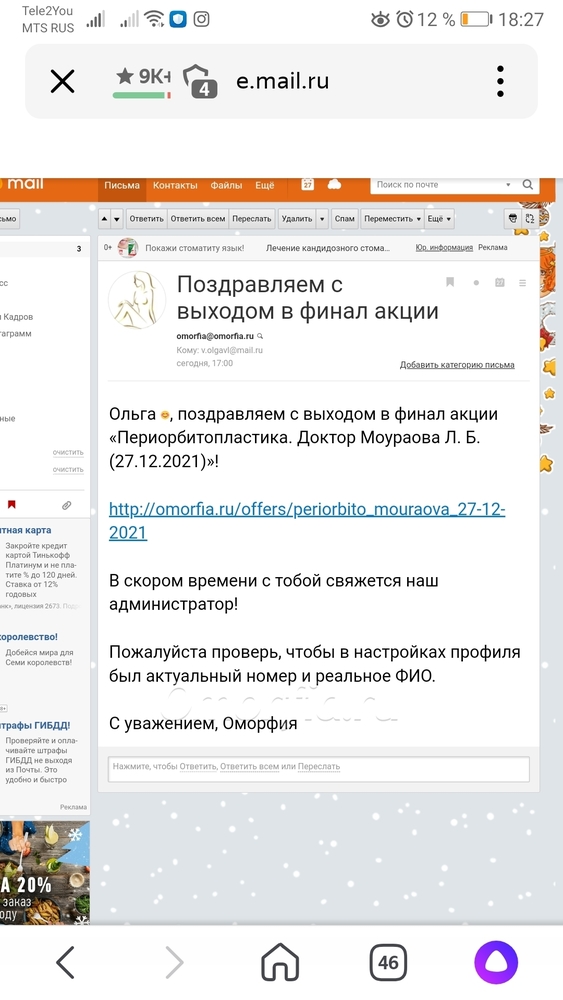This screenshot has width=563, height=1000.
Task: Open the toolbar Ещё dropdown
Action: point(439,219)
